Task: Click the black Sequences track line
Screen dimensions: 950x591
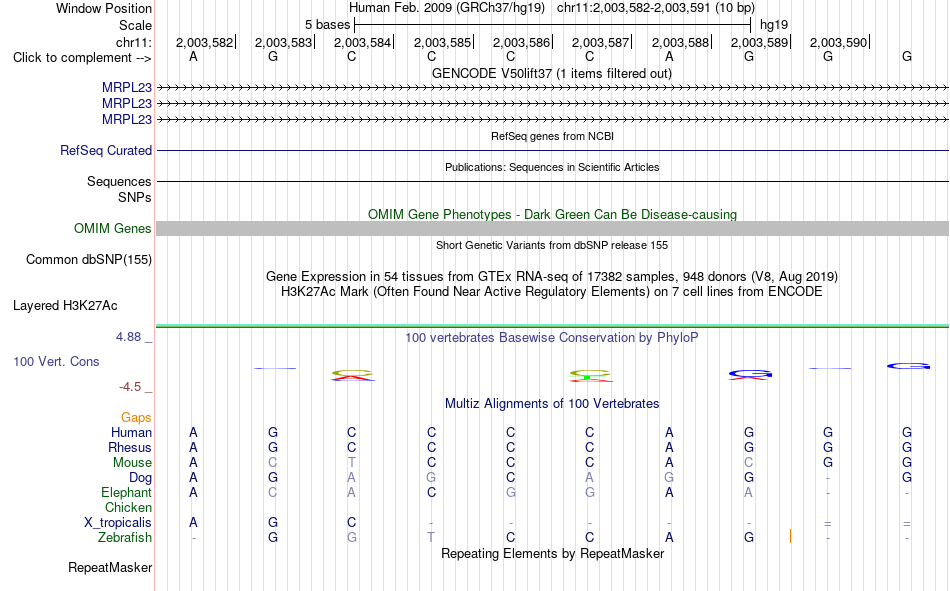Action: pos(552,181)
